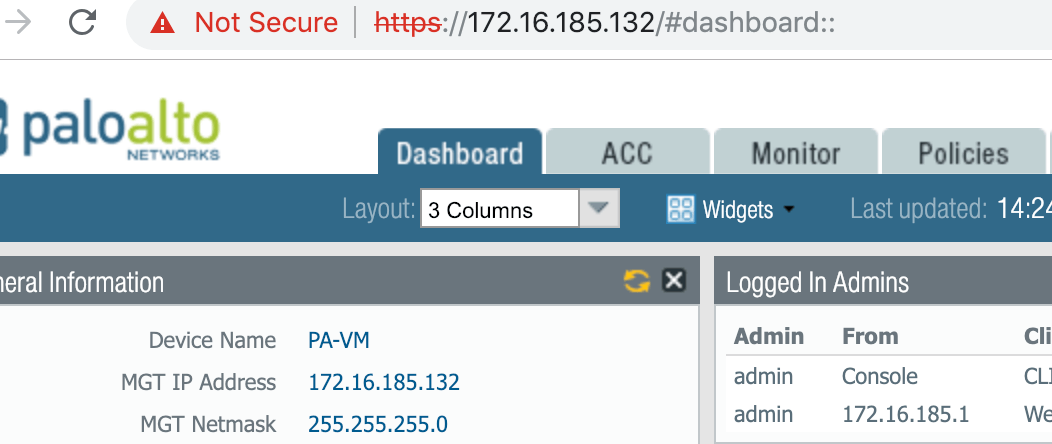Select the admin row from Console
The height and width of the screenshot is (444, 1052).
pos(889,376)
